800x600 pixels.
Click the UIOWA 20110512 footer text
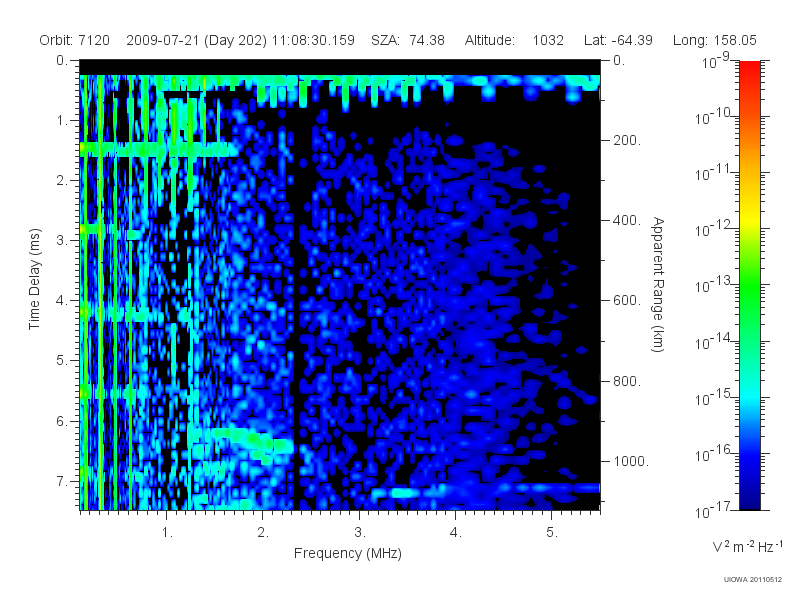(753, 580)
